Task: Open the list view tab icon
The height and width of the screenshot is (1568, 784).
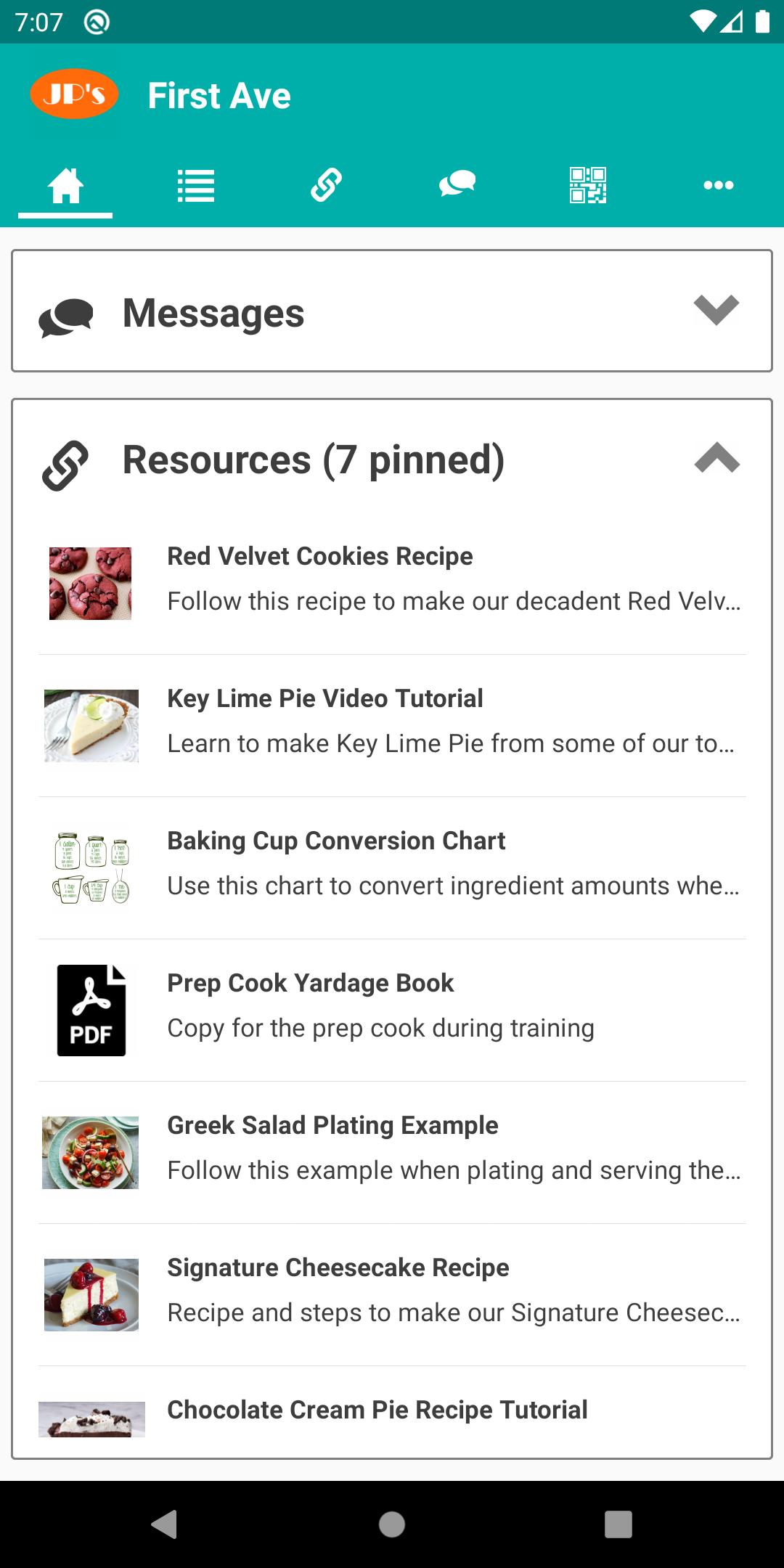Action: [196, 185]
